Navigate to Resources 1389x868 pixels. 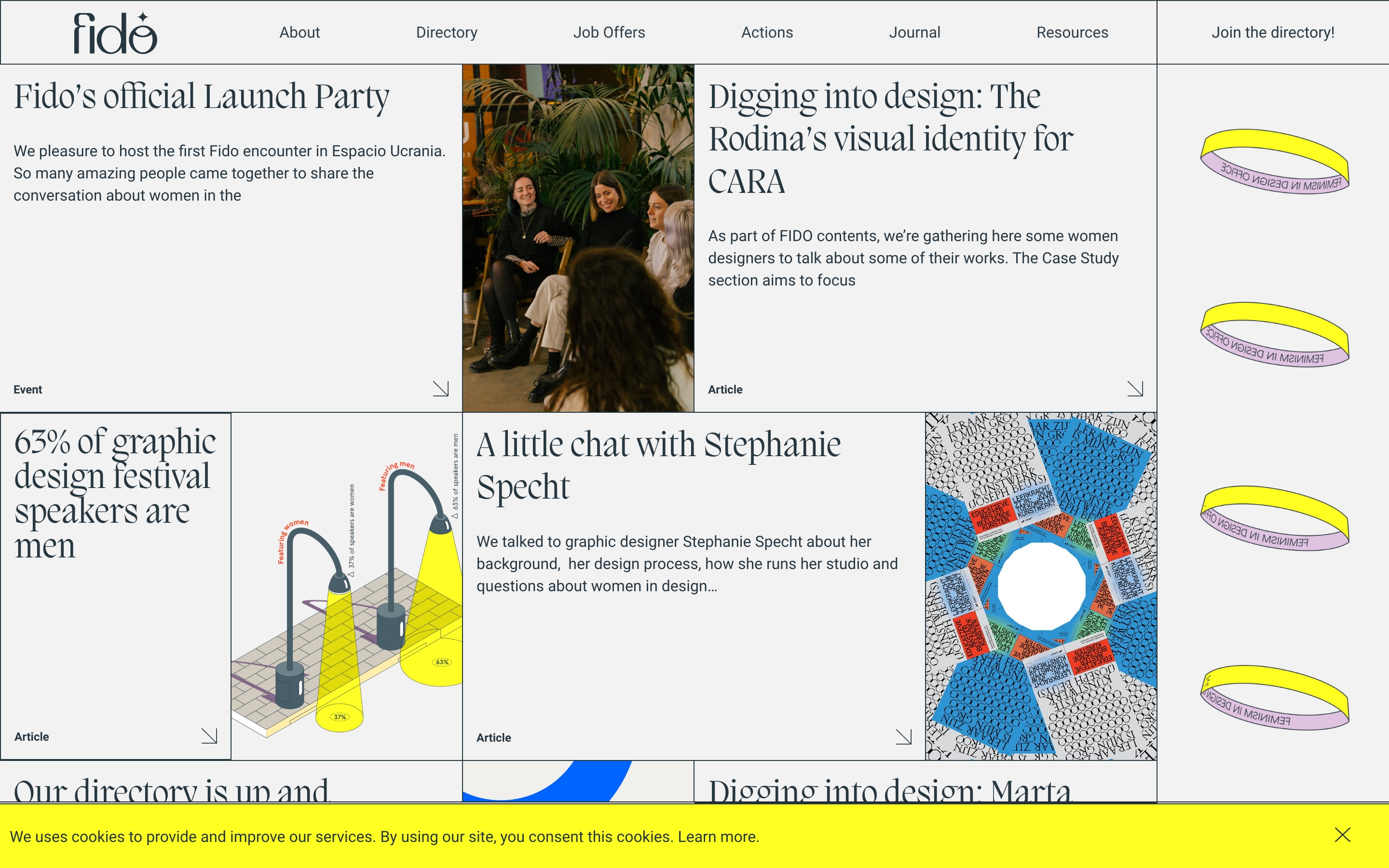click(1072, 33)
